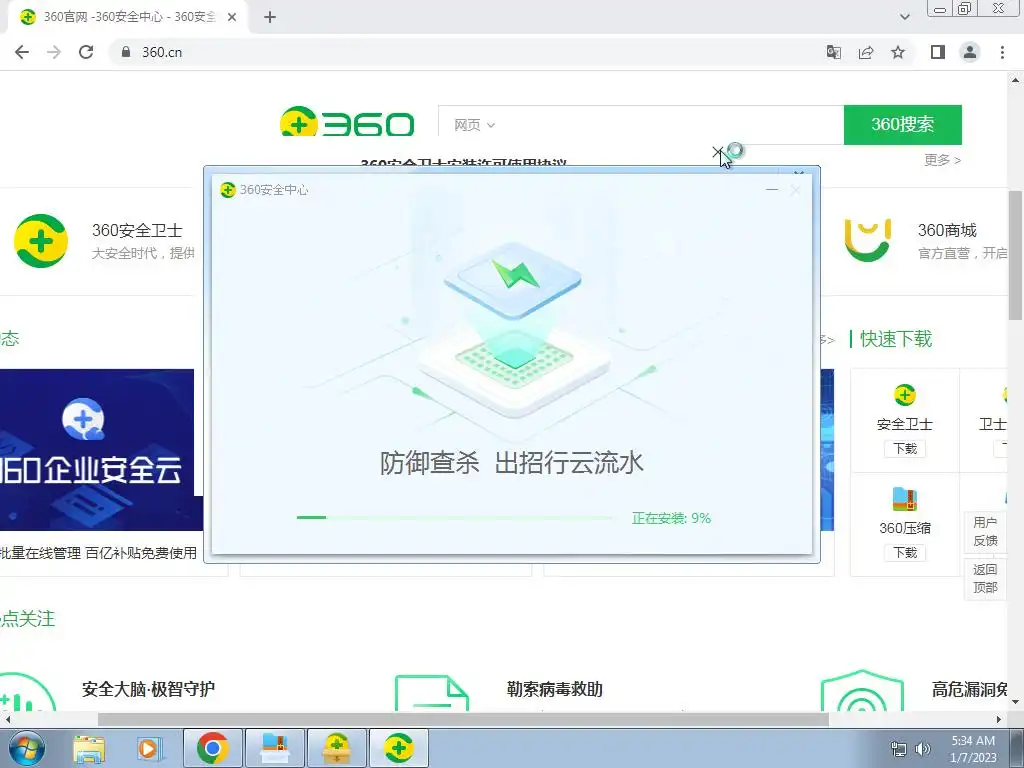Minimize the 360安全中心 installer window

(772, 190)
